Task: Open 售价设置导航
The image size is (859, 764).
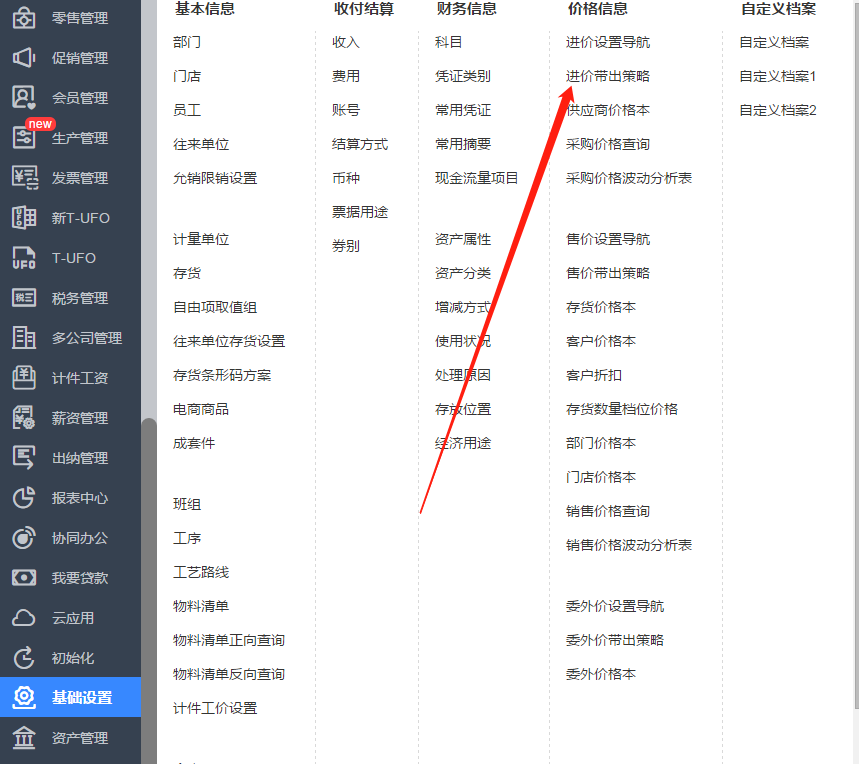Action: coord(608,239)
